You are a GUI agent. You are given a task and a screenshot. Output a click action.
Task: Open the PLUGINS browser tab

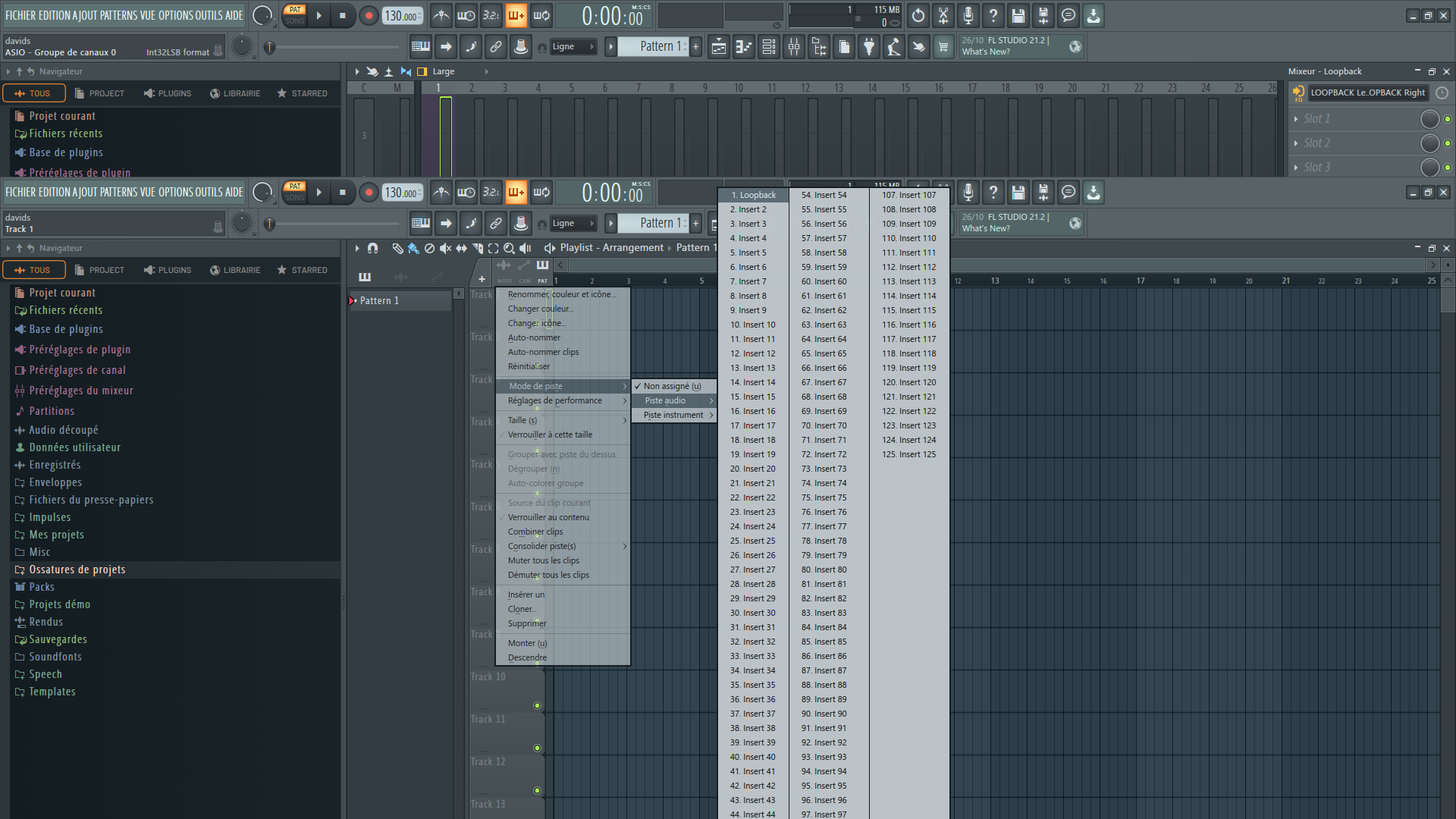[x=168, y=270]
